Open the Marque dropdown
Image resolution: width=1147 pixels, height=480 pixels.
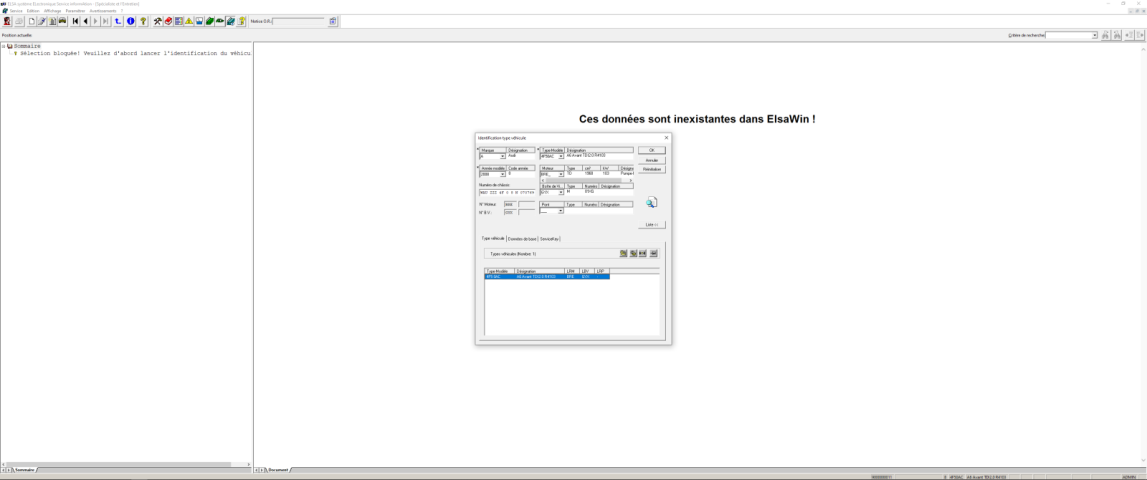click(x=503, y=156)
